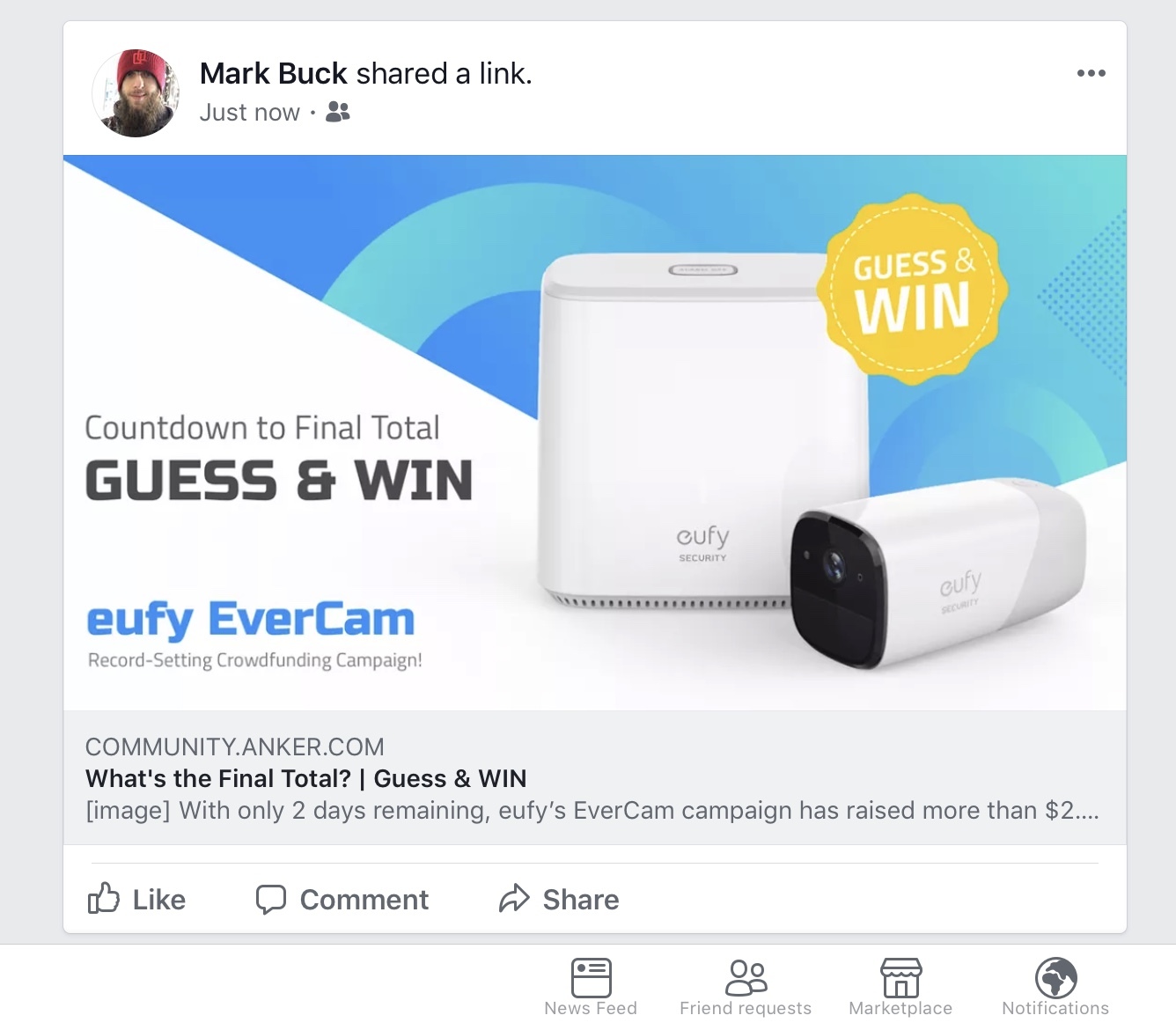Open the Marketplace storefront icon
The width and height of the screenshot is (1176, 1030).
[900, 977]
